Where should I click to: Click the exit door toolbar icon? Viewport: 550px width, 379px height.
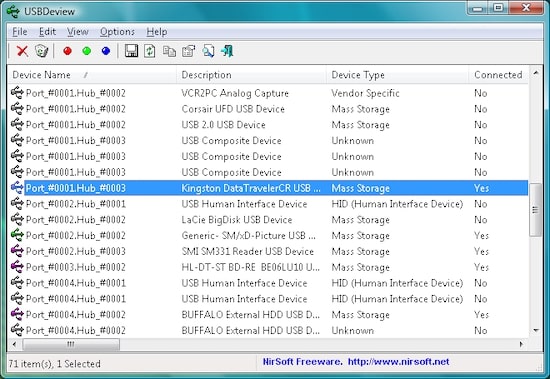[x=227, y=51]
